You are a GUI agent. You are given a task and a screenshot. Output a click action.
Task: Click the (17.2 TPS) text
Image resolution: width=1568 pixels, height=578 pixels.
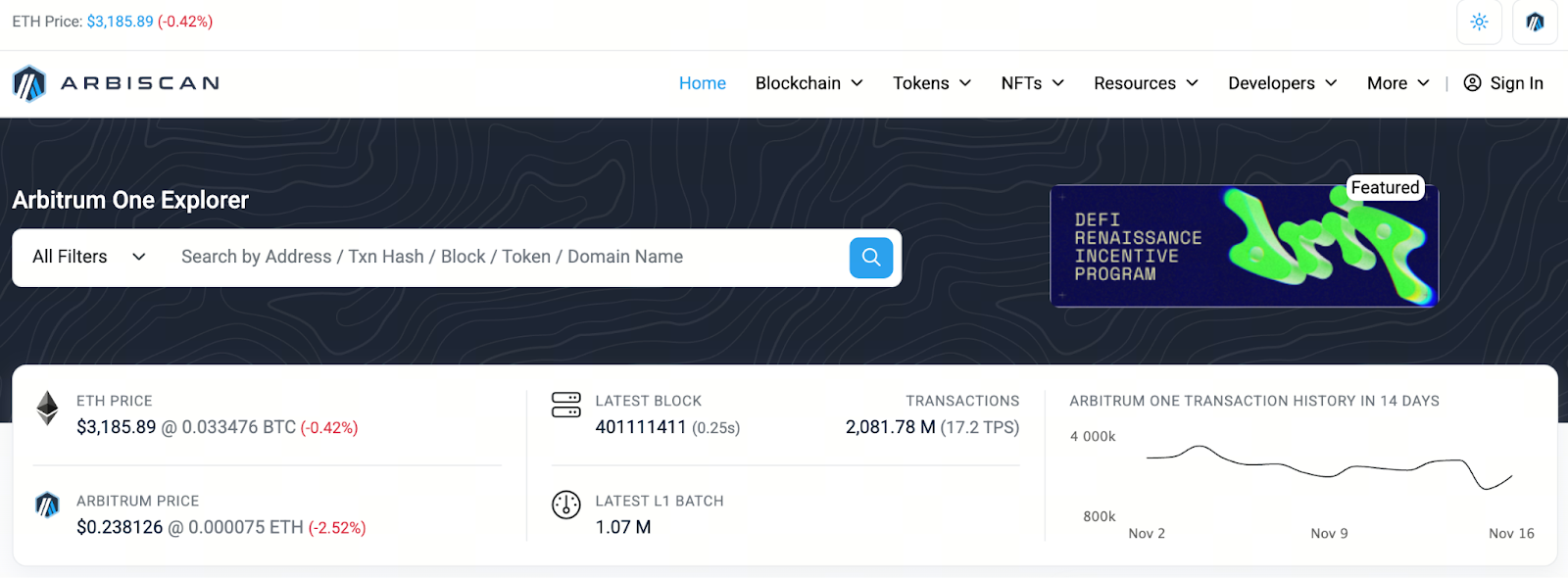click(980, 427)
